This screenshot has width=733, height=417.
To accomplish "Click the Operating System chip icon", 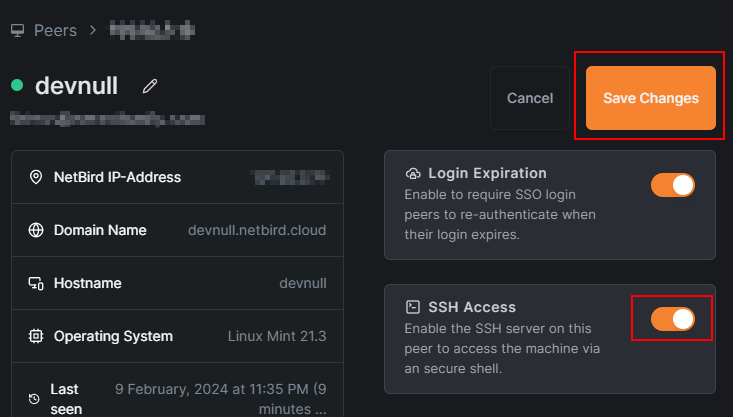I will tap(35, 337).
